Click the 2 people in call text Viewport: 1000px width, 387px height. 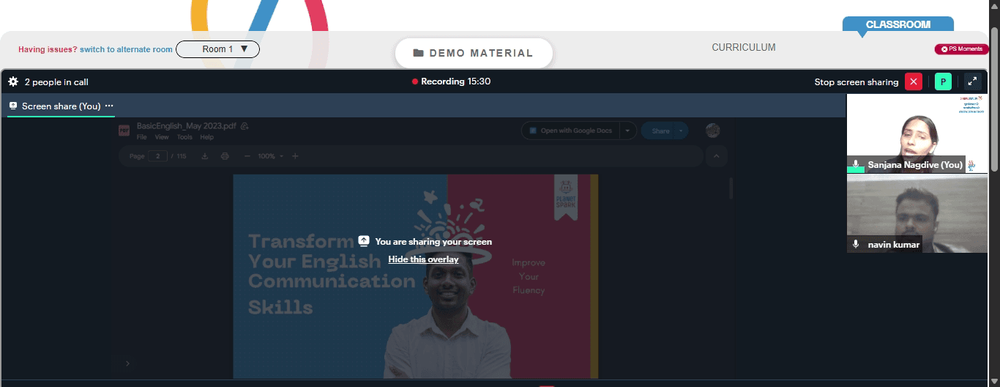(x=56, y=82)
